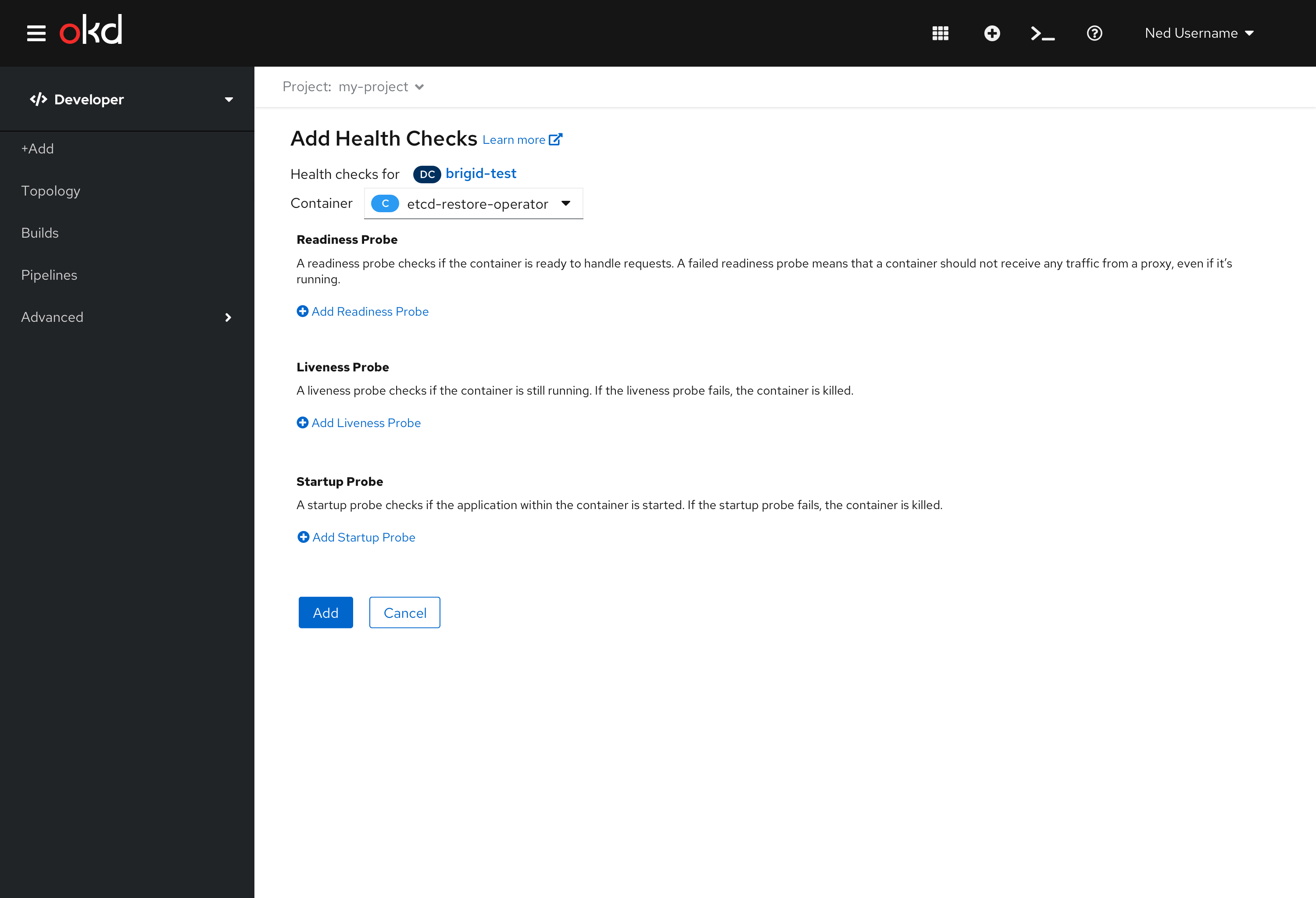The height and width of the screenshot is (898, 1316).
Task: Click the add/plus resource icon
Action: pyautogui.click(x=991, y=33)
